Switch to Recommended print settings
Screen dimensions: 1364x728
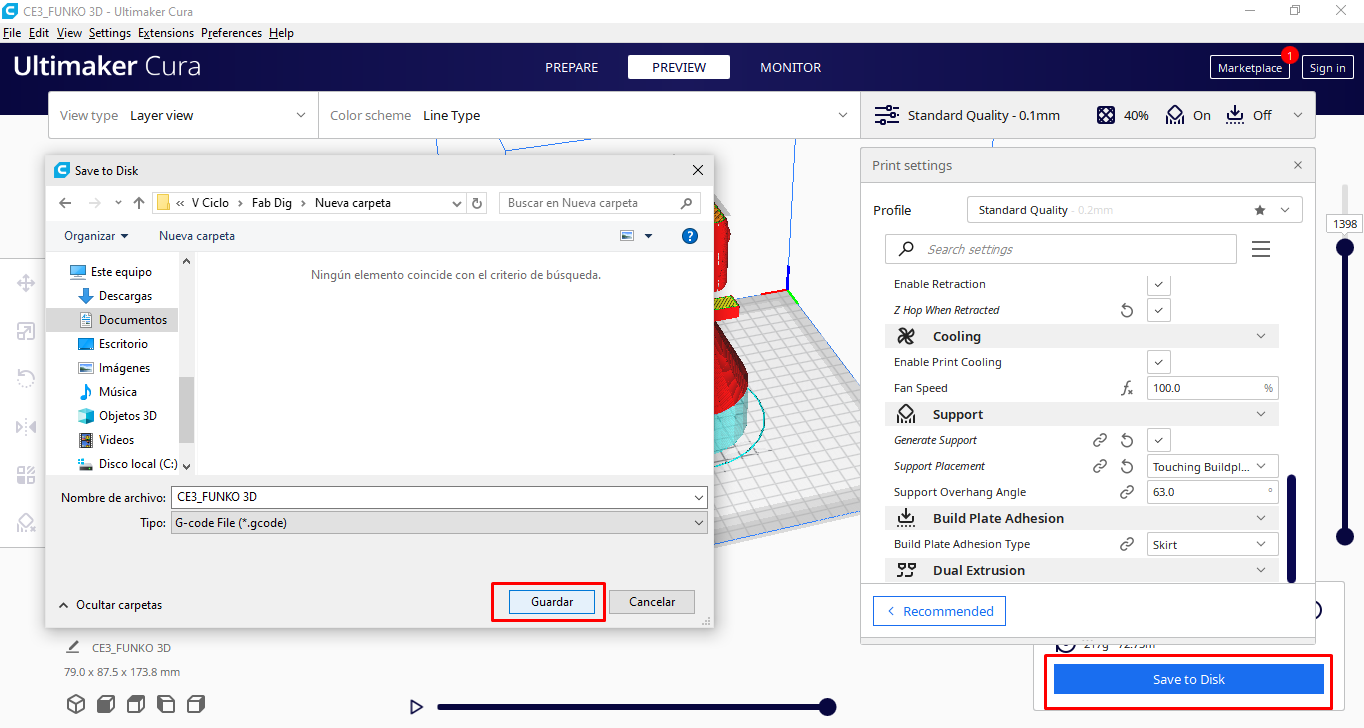coord(939,611)
